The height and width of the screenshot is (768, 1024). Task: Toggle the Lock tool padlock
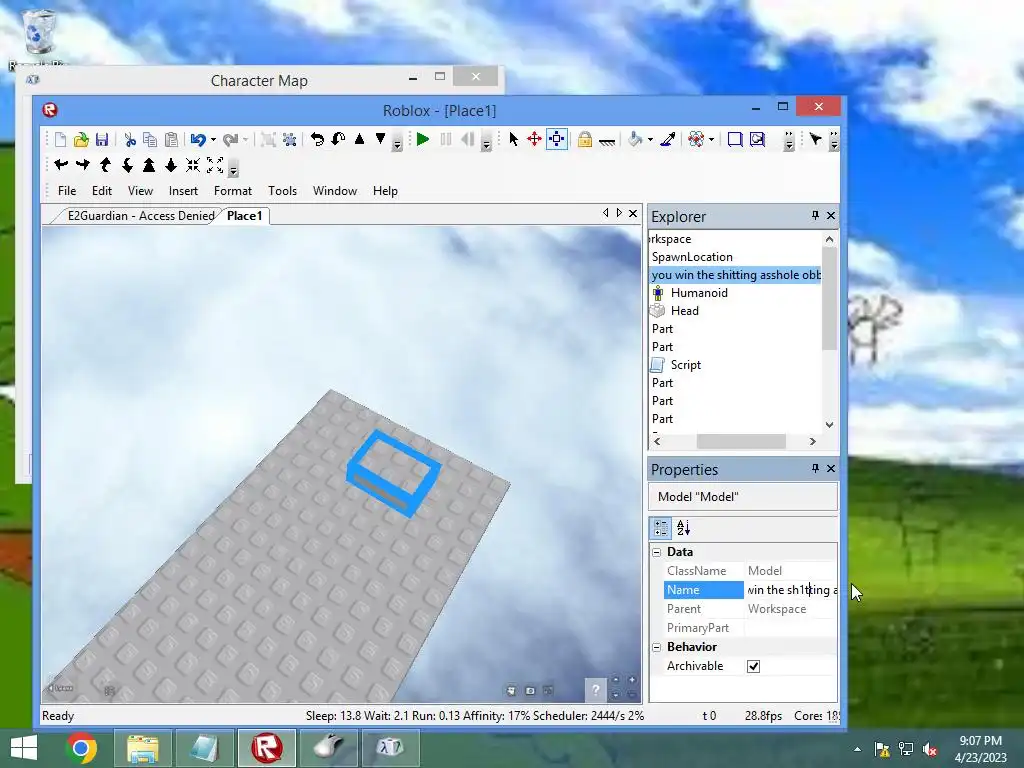pos(584,139)
